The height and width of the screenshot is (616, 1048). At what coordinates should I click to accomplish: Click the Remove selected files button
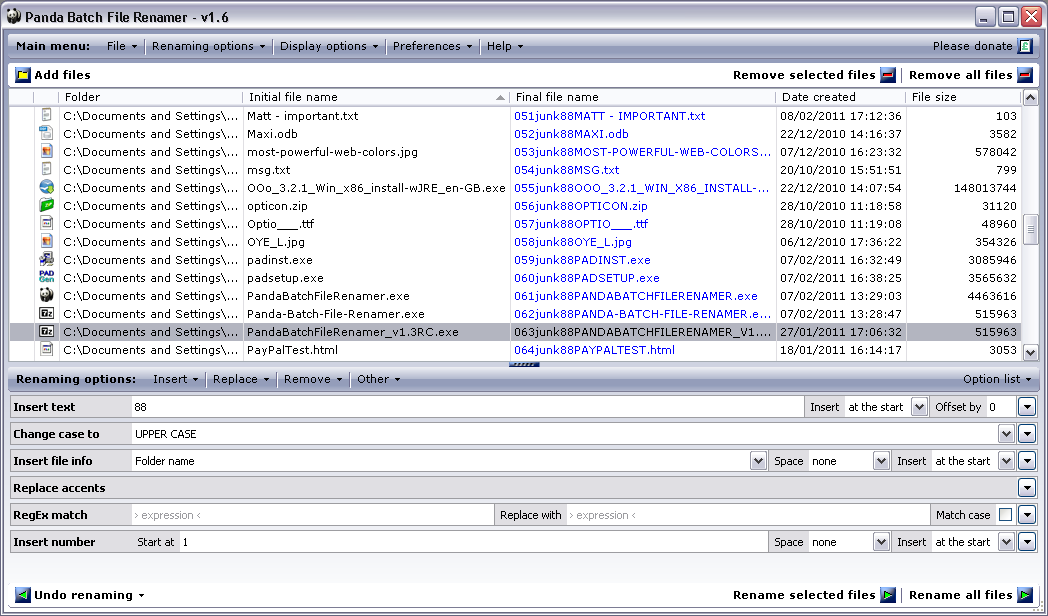[x=814, y=75]
